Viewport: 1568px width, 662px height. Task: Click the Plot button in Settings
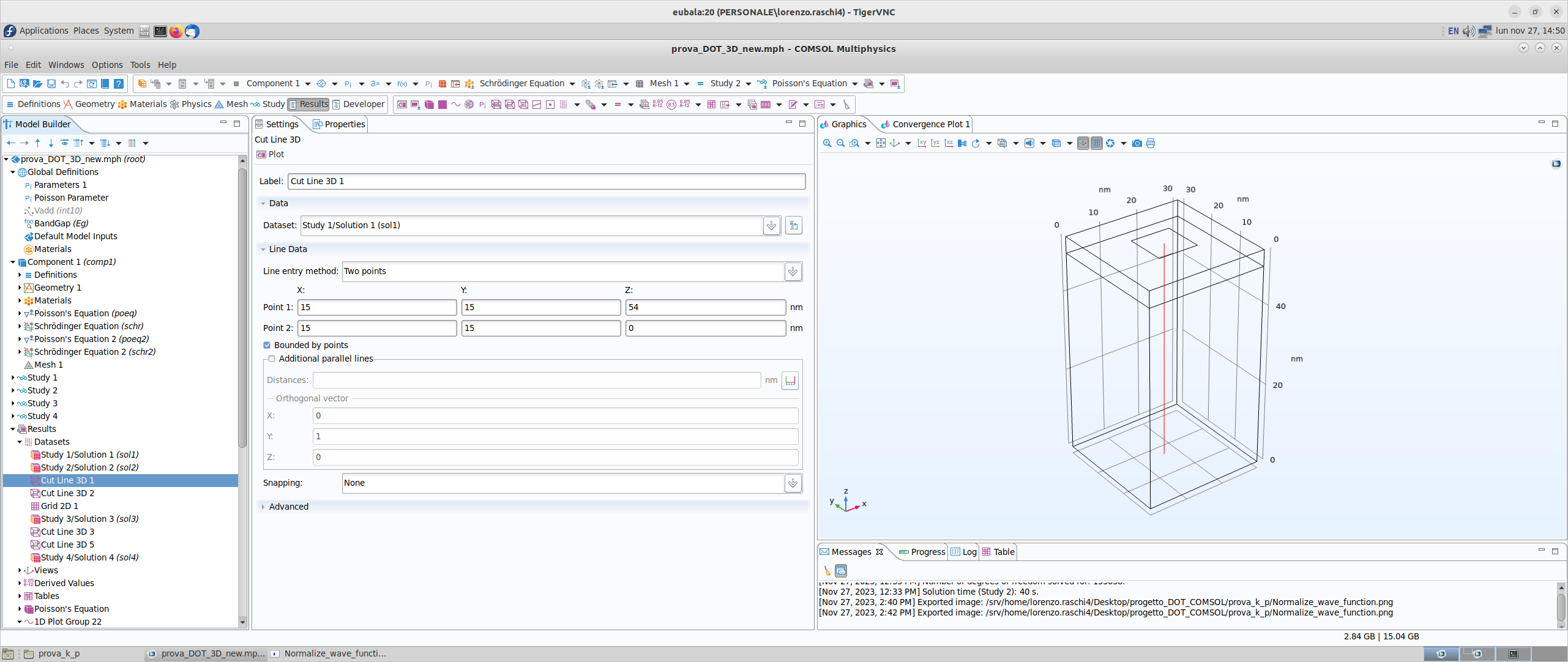(x=271, y=154)
